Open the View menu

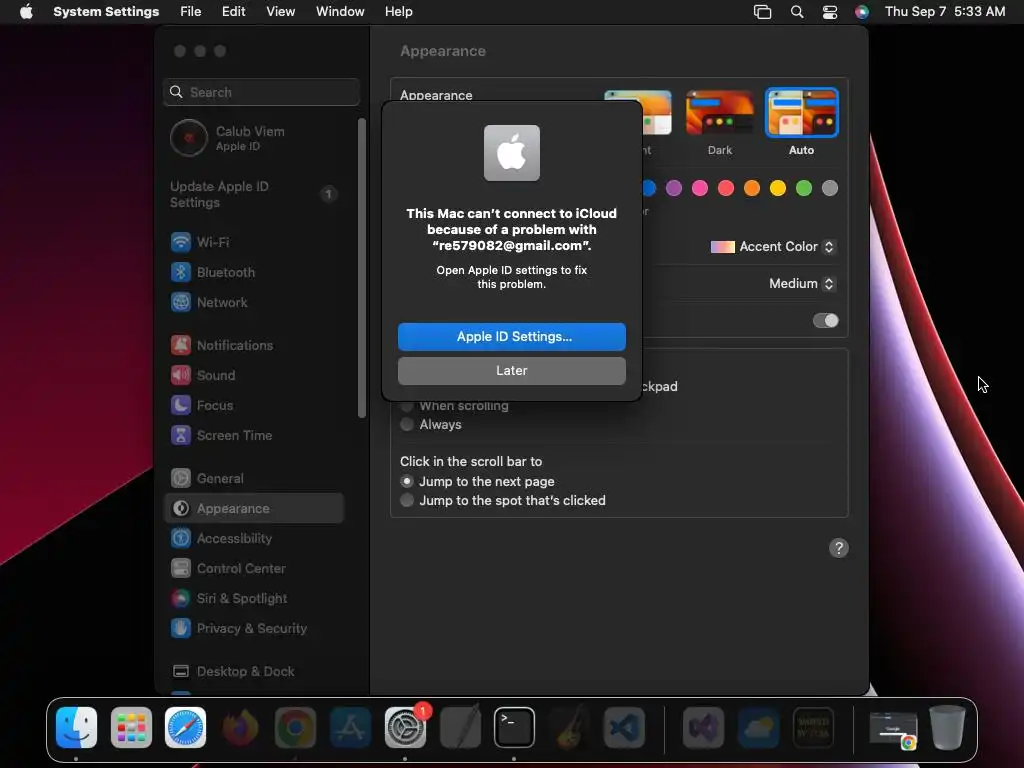pyautogui.click(x=280, y=12)
